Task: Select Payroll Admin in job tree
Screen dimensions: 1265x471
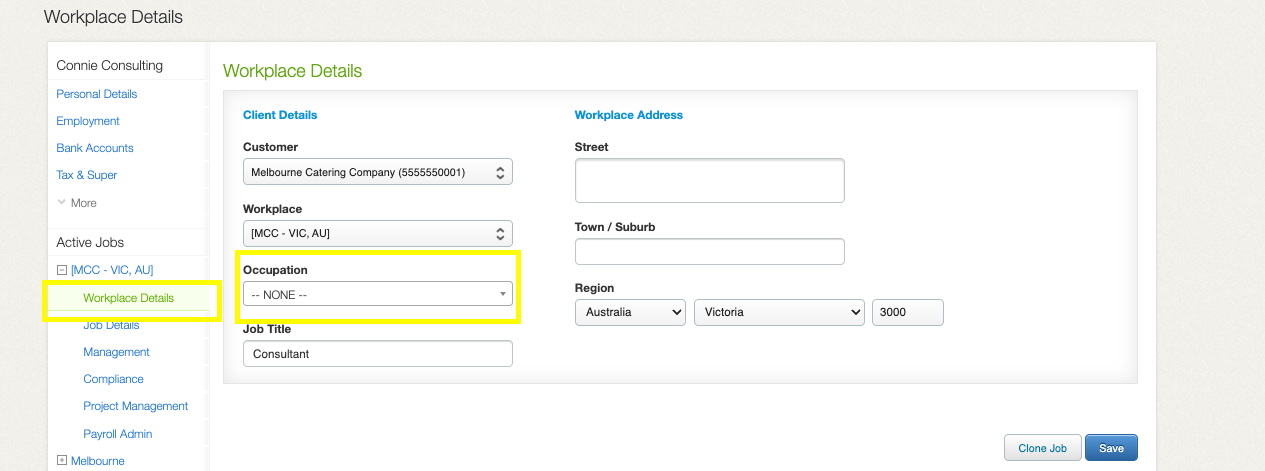Action: [x=118, y=434]
